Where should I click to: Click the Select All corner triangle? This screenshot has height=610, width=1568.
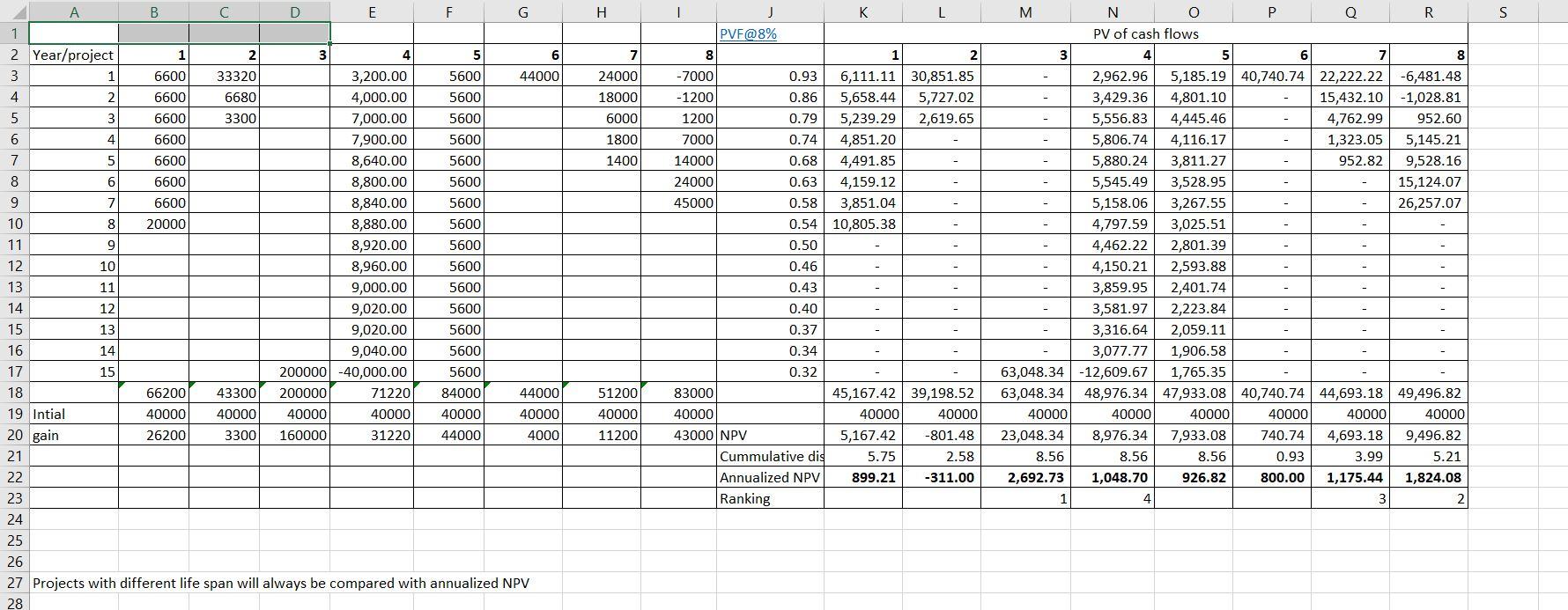click(x=14, y=11)
